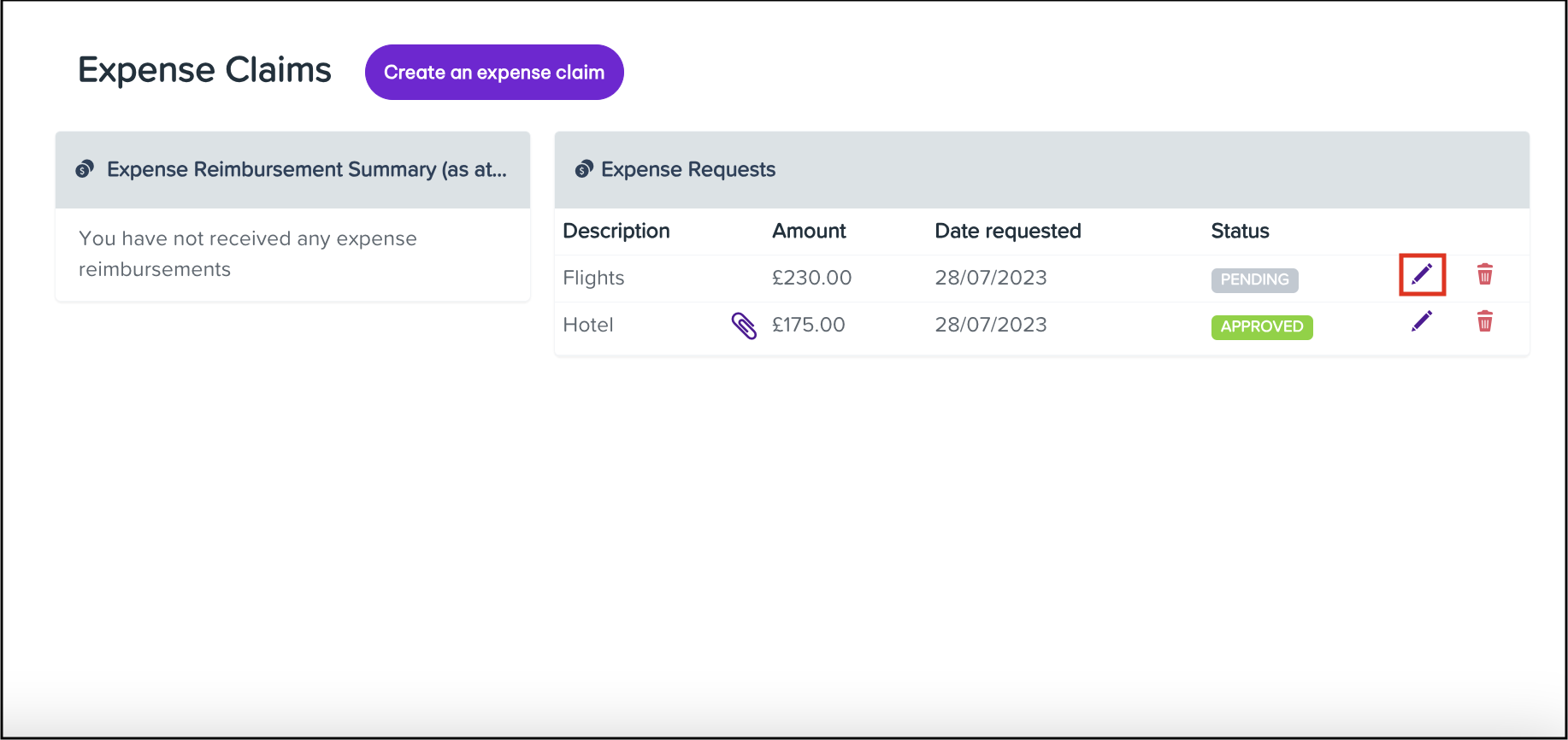Edit the Flights expense claim
1568x740 pixels.
coord(1421,274)
